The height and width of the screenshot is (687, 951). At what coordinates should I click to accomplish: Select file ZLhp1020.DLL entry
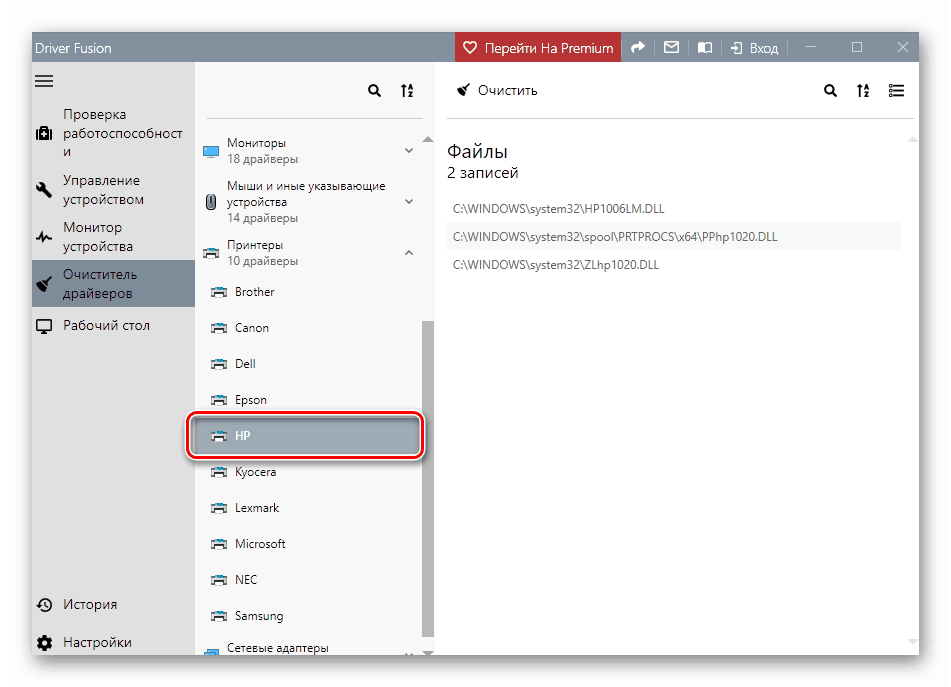674,264
